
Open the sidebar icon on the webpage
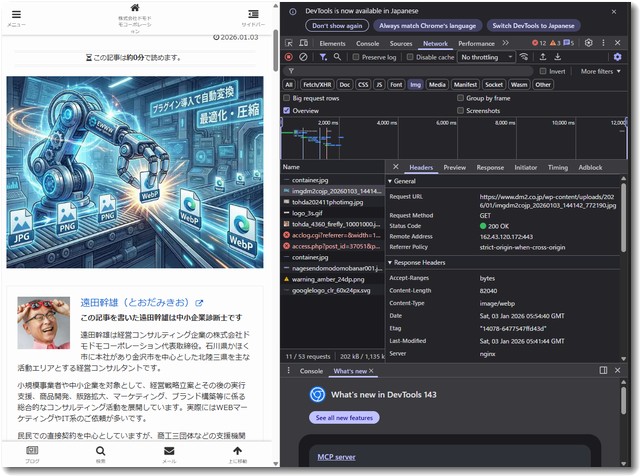point(253,14)
